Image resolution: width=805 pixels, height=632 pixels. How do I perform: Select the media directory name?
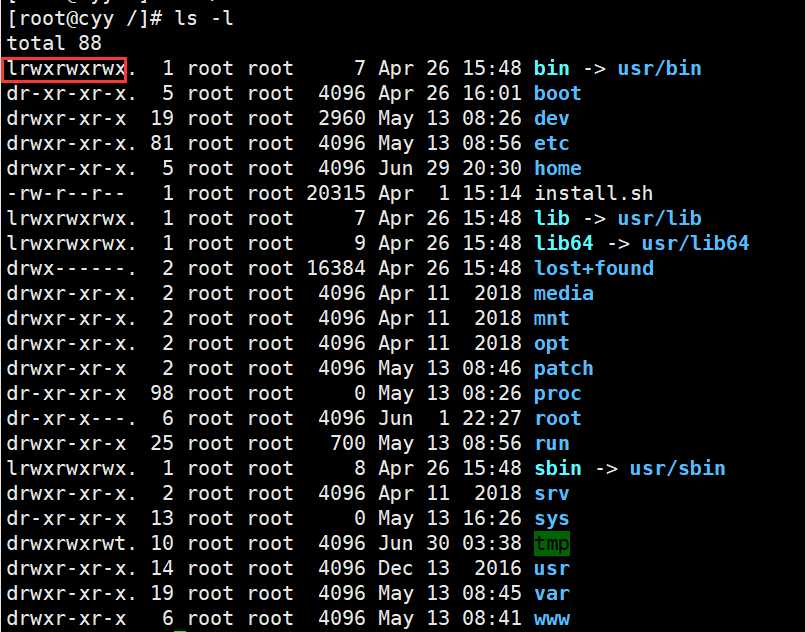pos(564,294)
